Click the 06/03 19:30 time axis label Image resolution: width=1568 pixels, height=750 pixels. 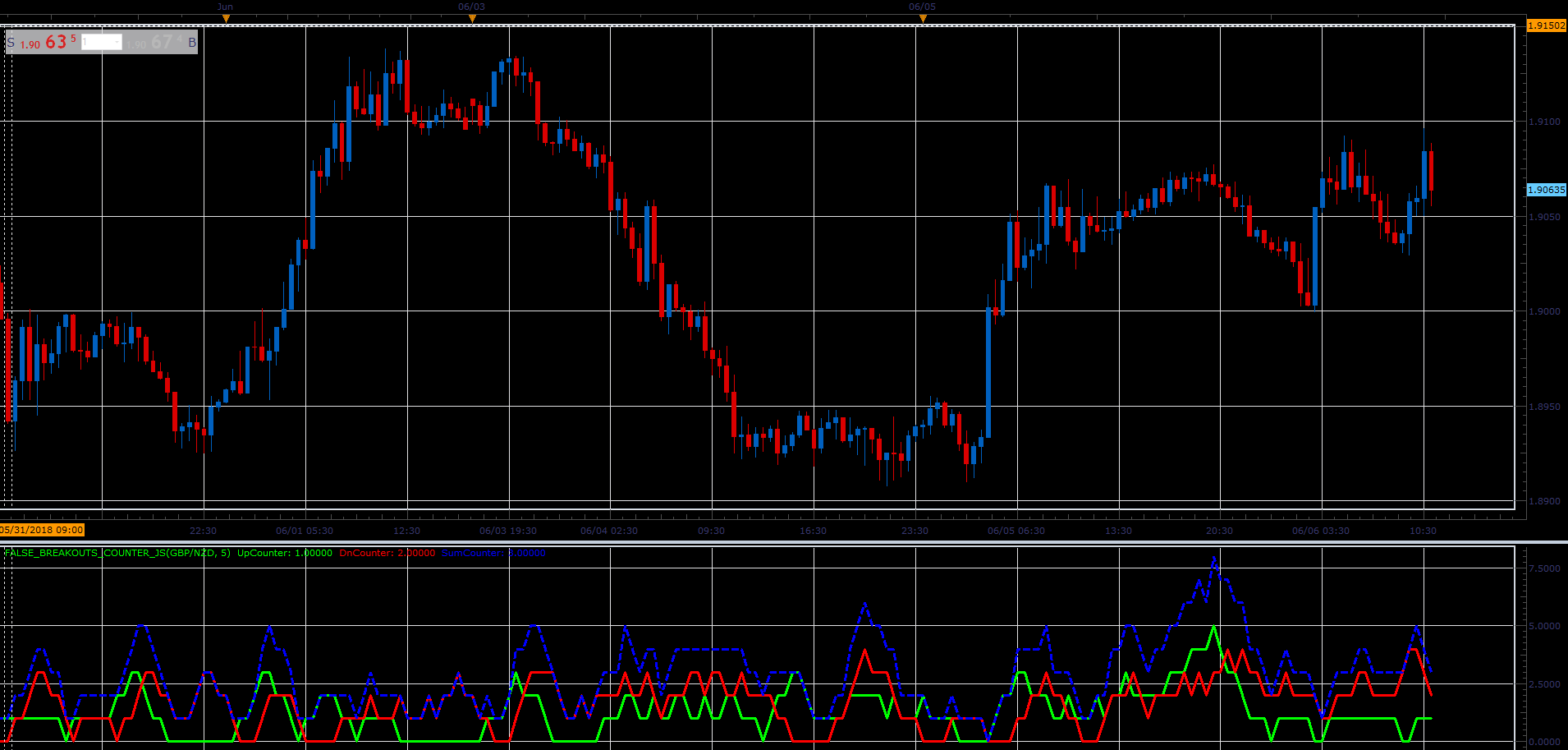click(x=508, y=531)
